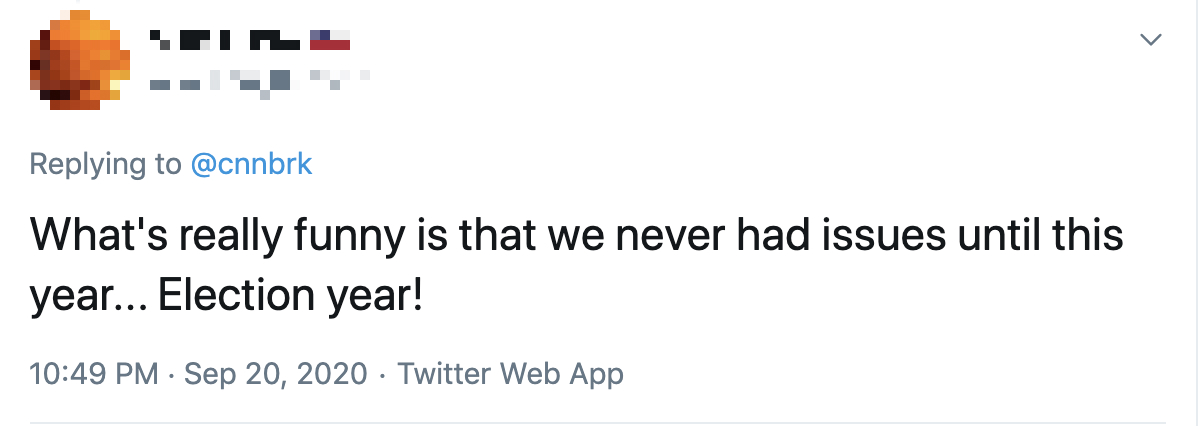The width and height of the screenshot is (1200, 426).
Task: Open the tweet options chevron menu
Action: coord(1152,40)
